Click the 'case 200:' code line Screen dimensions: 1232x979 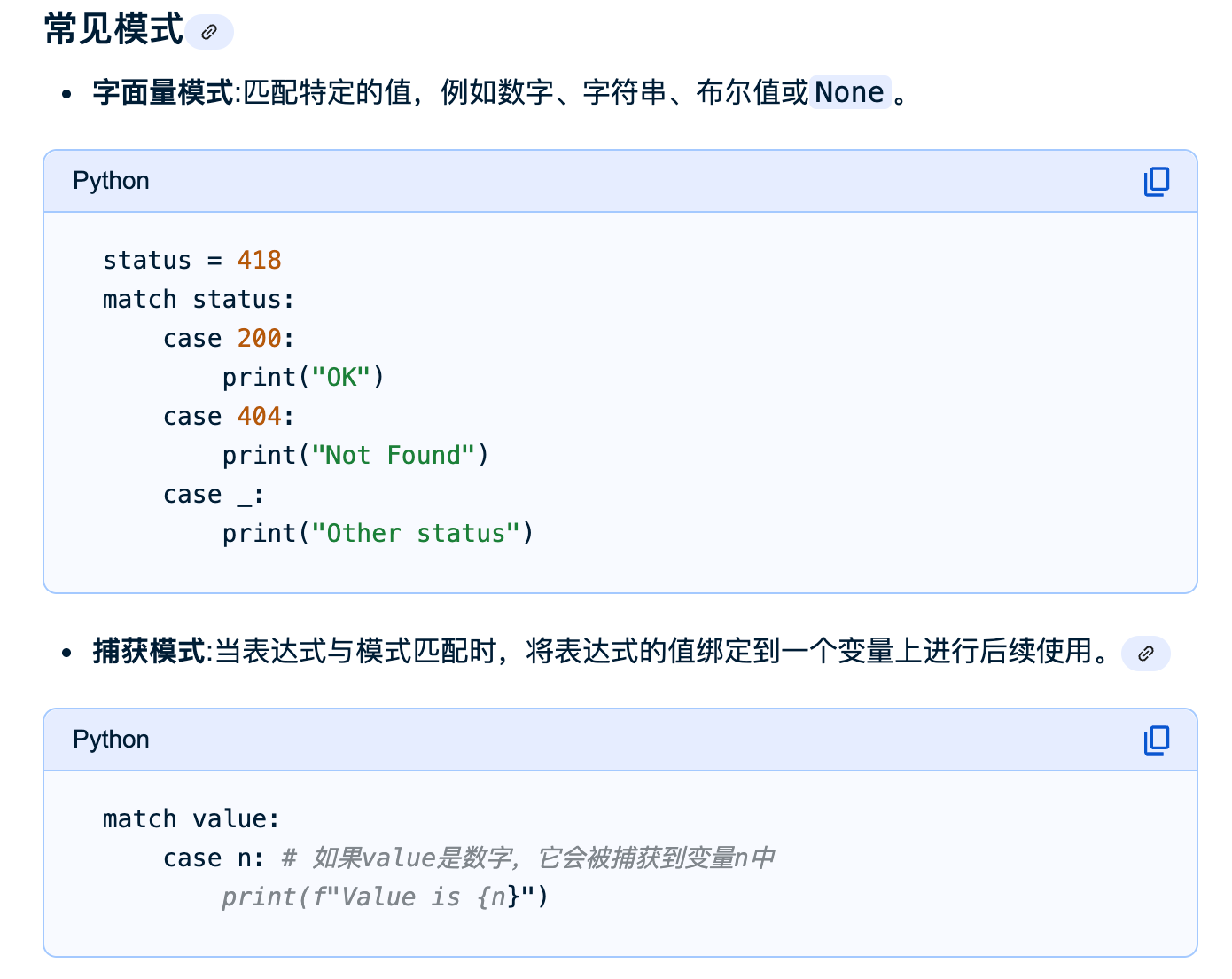pos(228,339)
